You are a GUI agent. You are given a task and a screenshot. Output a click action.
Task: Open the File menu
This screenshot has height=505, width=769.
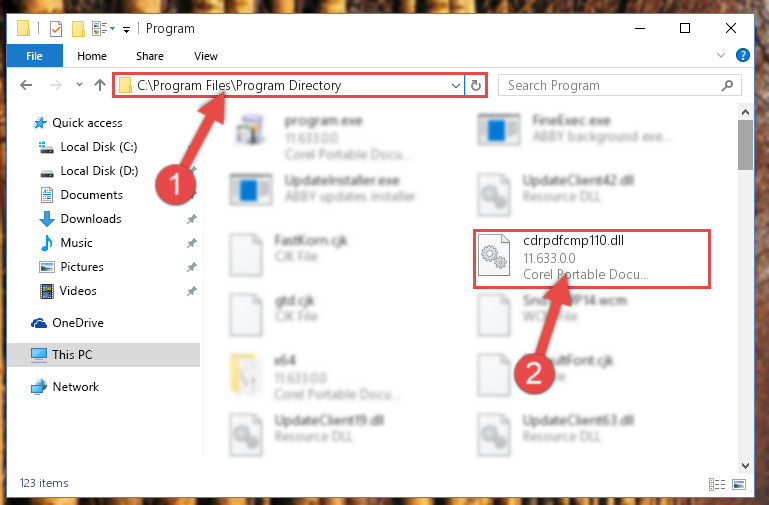click(x=34, y=56)
